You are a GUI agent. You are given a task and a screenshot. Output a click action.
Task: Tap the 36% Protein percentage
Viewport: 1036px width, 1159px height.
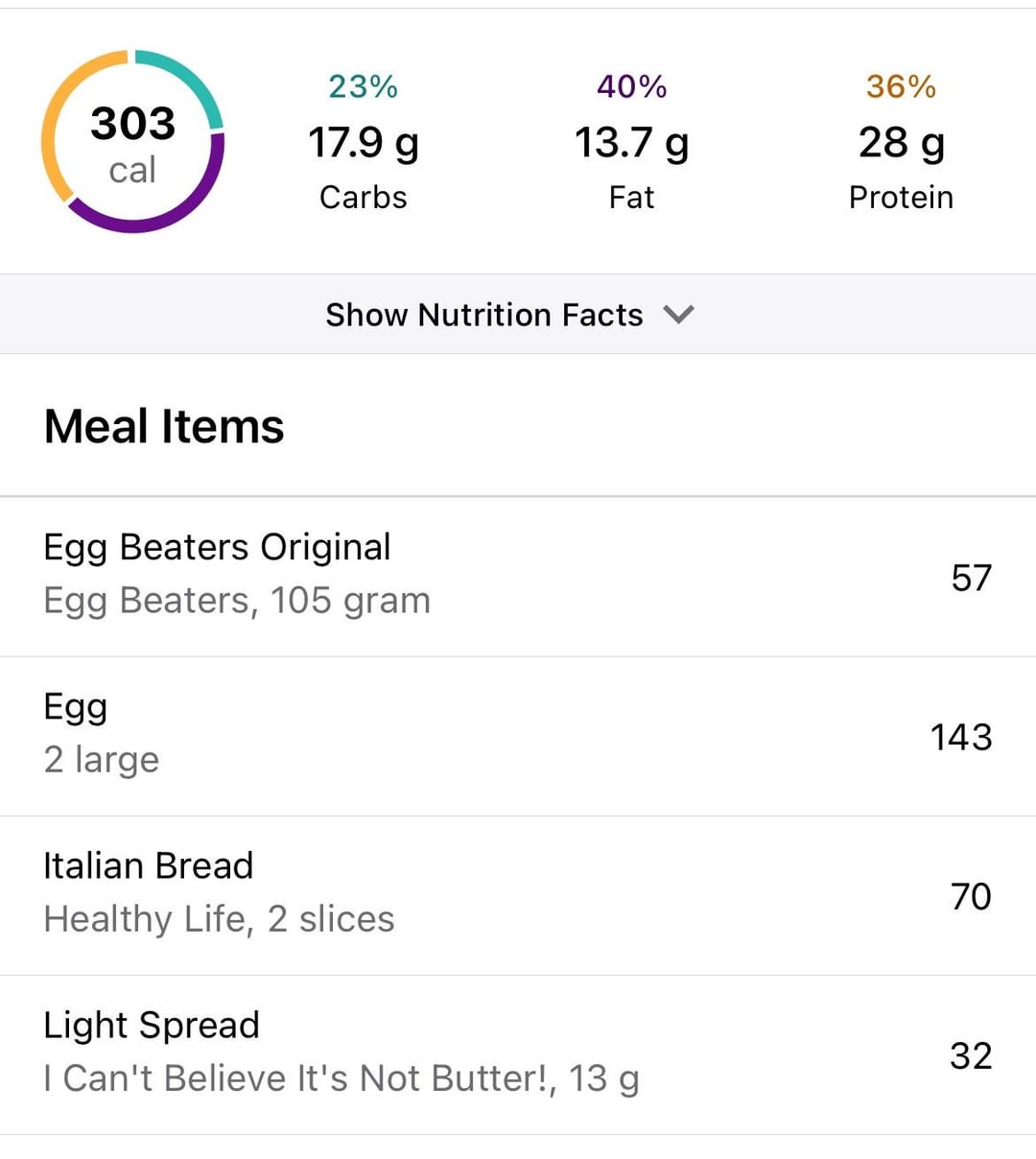pos(901,86)
